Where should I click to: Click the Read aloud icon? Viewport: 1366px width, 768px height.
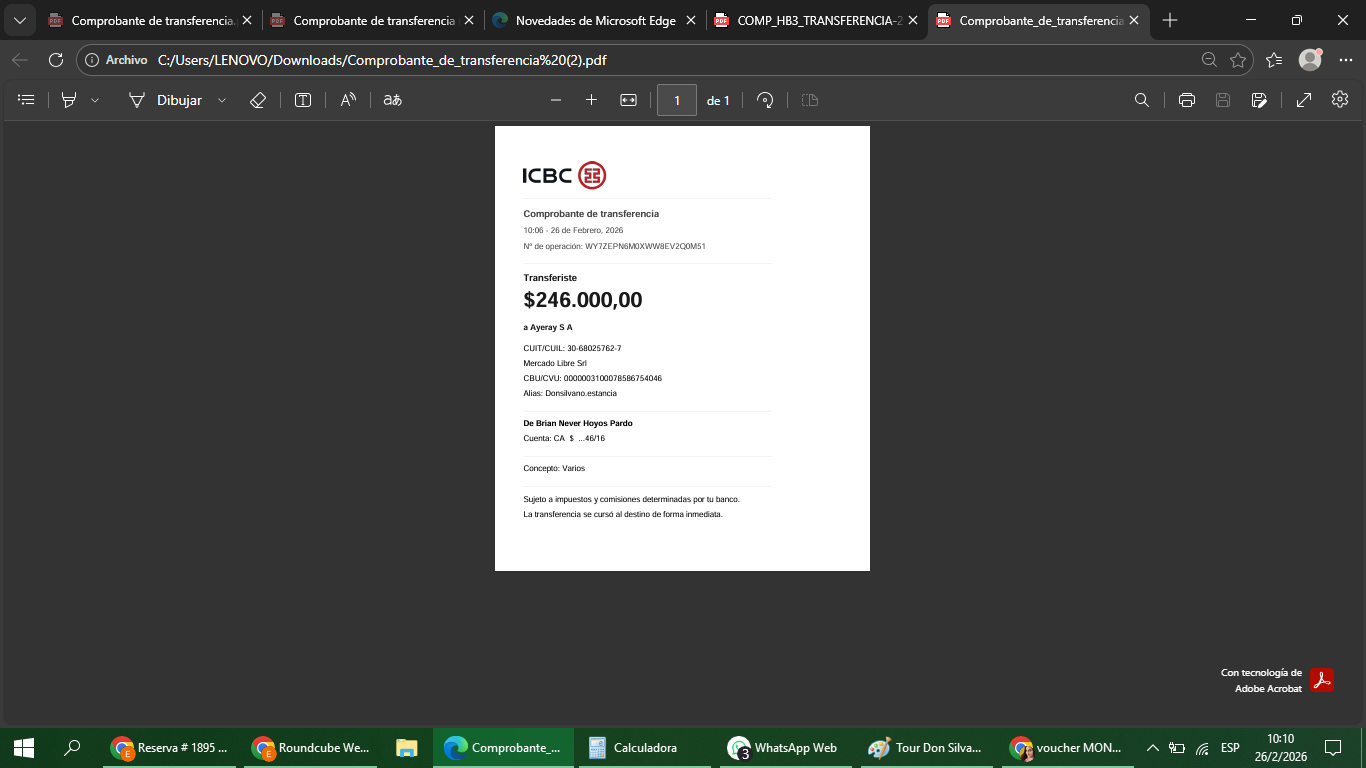[348, 100]
